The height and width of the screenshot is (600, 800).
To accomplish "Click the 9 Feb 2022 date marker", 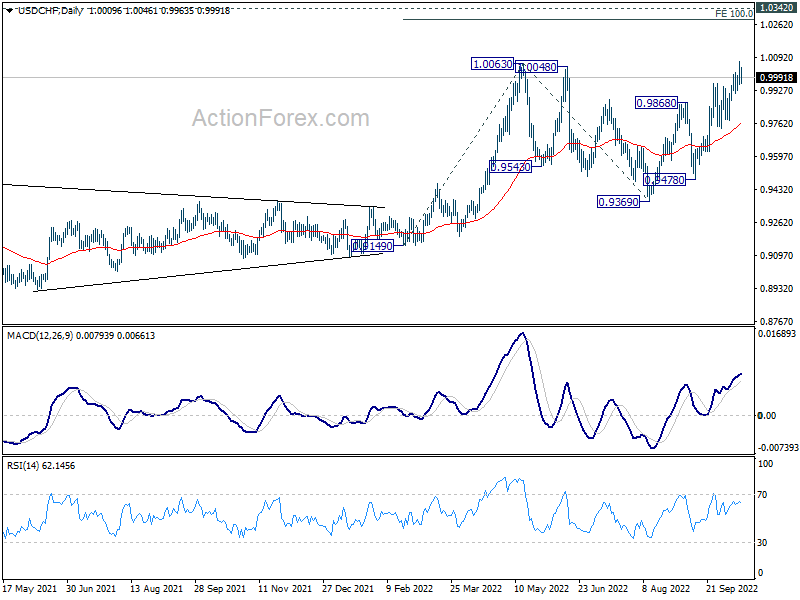I will click(410, 589).
